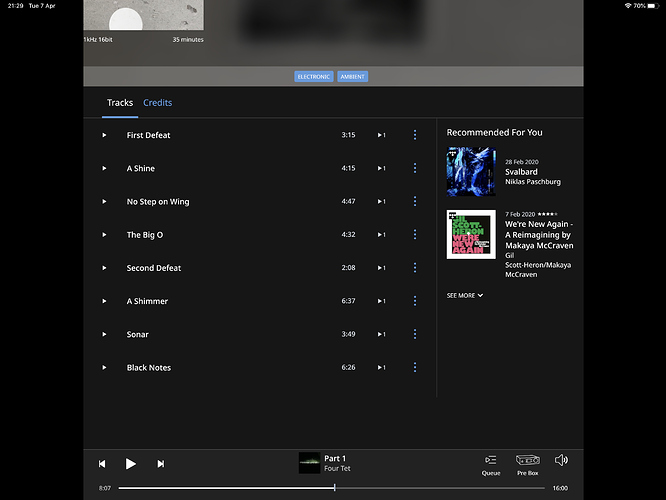Image resolution: width=666 pixels, height=500 pixels.
Task: Open the Svalbard album title
Action: 521,172
